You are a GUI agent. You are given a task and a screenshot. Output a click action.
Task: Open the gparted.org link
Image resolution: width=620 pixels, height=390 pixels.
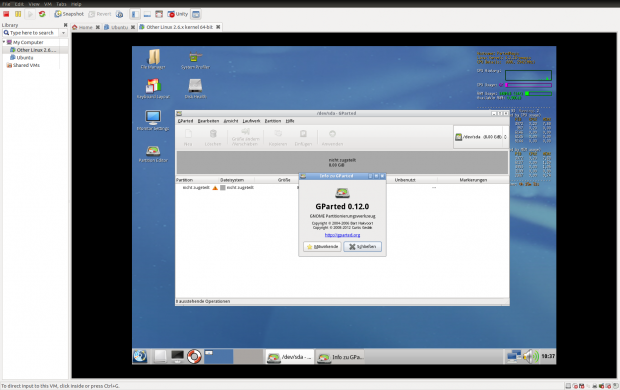click(x=342, y=235)
